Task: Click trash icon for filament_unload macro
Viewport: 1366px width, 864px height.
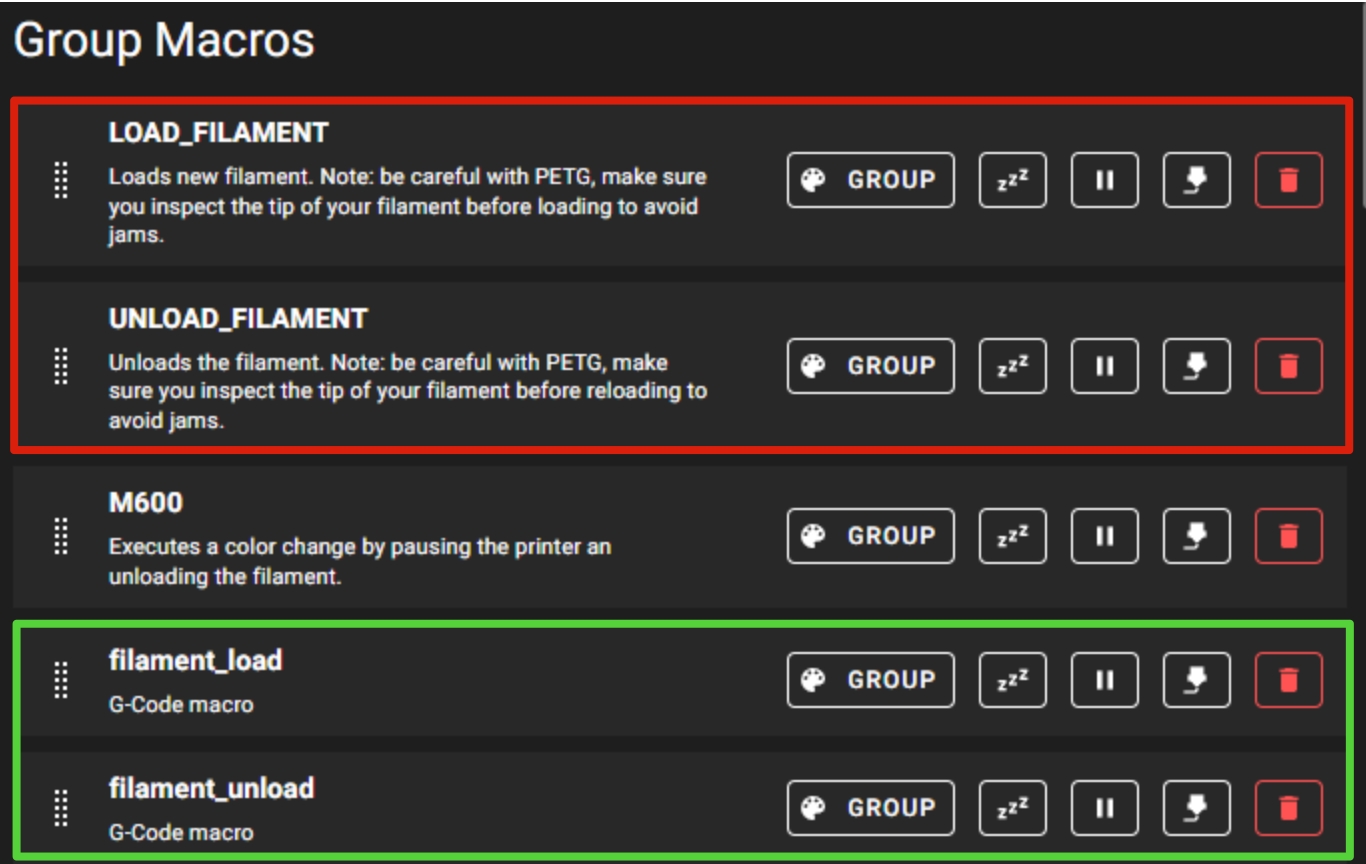Action: (x=1289, y=808)
